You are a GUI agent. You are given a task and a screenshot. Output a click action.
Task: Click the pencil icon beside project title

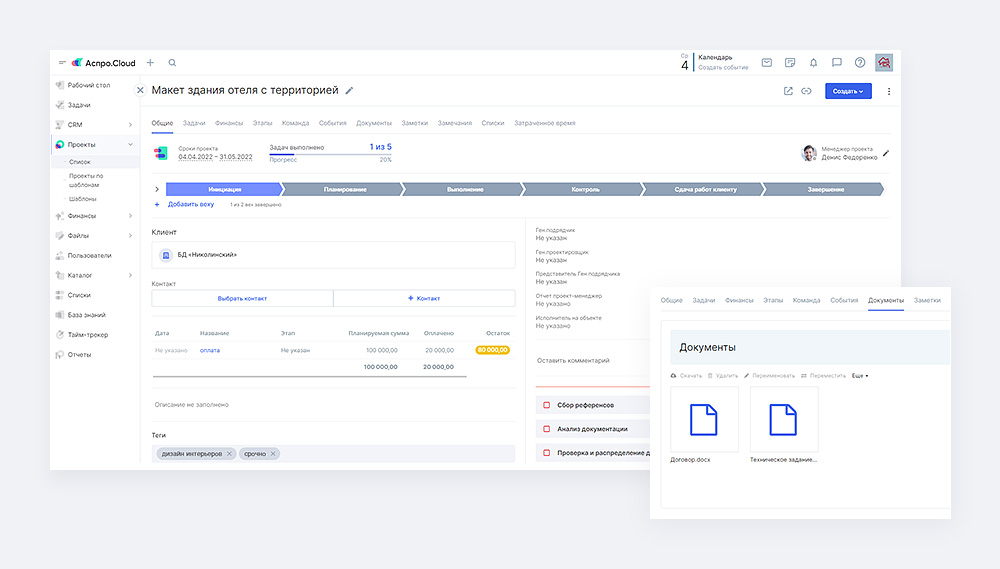(x=349, y=91)
